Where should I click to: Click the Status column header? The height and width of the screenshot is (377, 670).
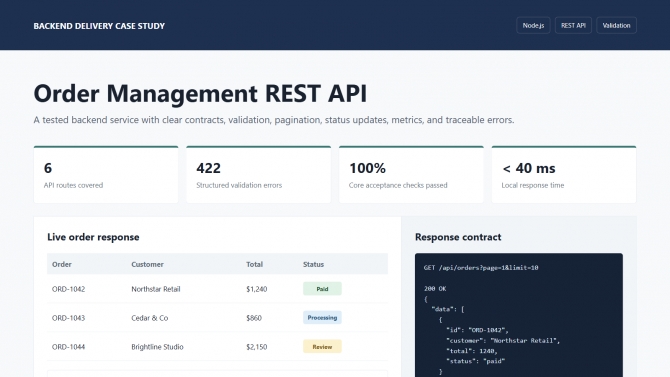pyautogui.click(x=313, y=264)
